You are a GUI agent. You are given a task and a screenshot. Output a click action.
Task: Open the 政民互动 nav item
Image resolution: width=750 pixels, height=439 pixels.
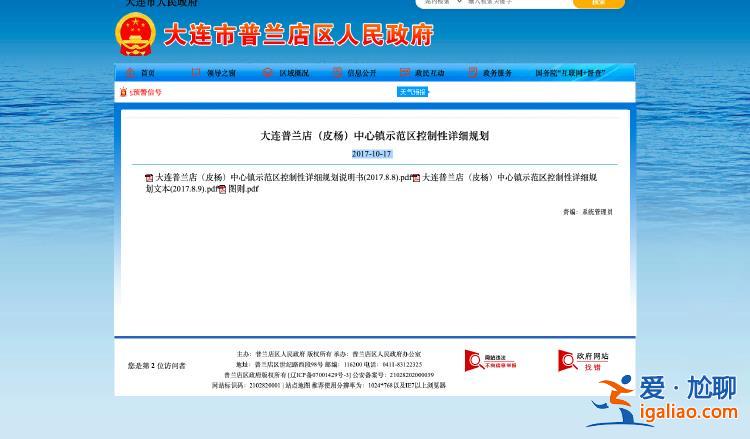pyautogui.click(x=430, y=73)
